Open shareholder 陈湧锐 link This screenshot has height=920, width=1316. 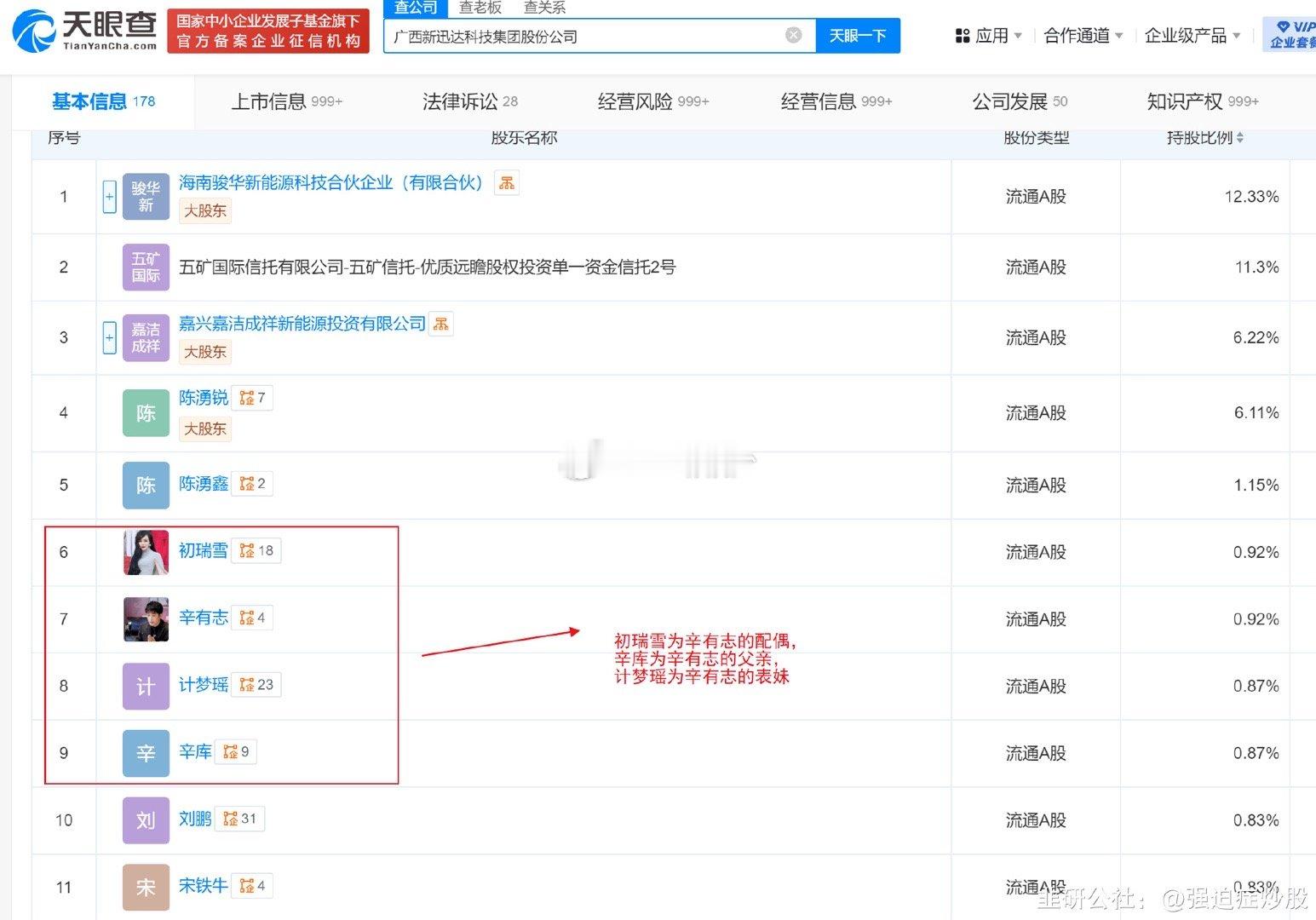coord(204,398)
